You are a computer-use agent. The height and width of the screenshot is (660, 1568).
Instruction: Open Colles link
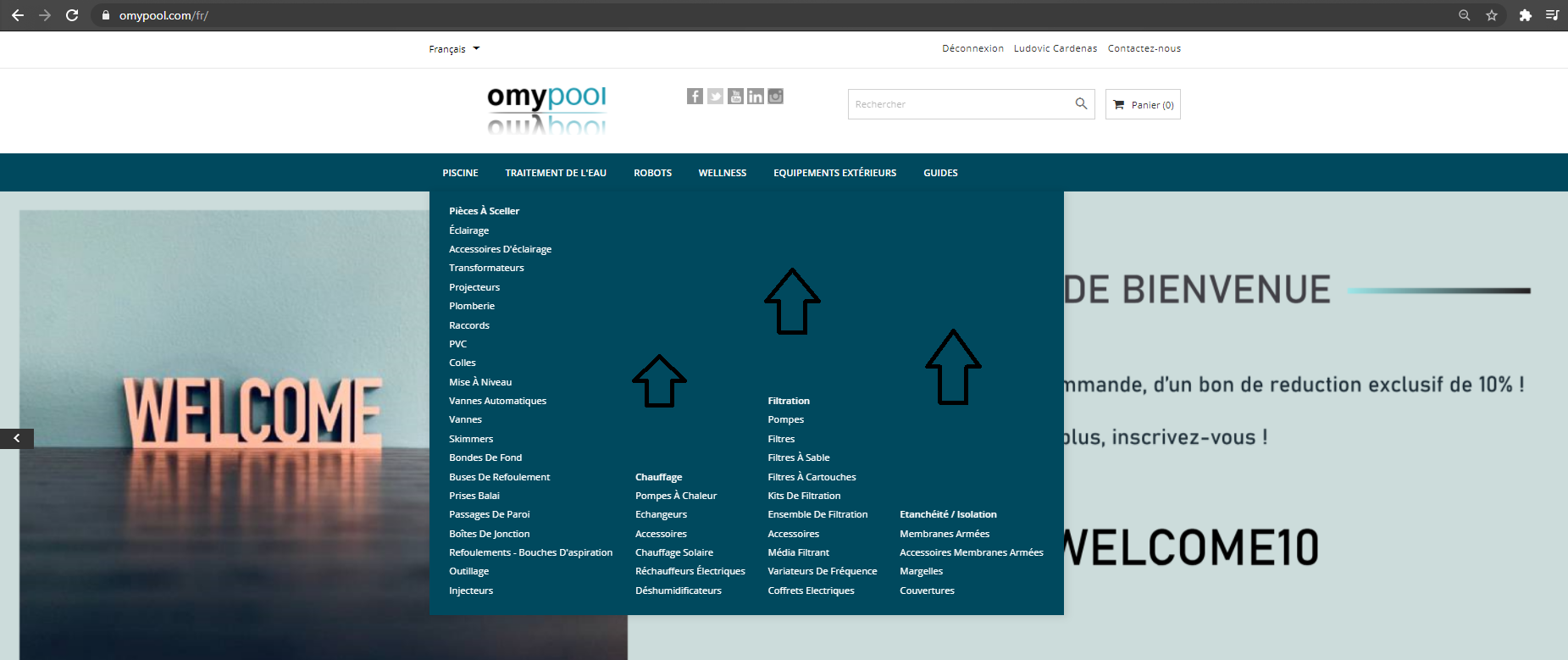462,363
